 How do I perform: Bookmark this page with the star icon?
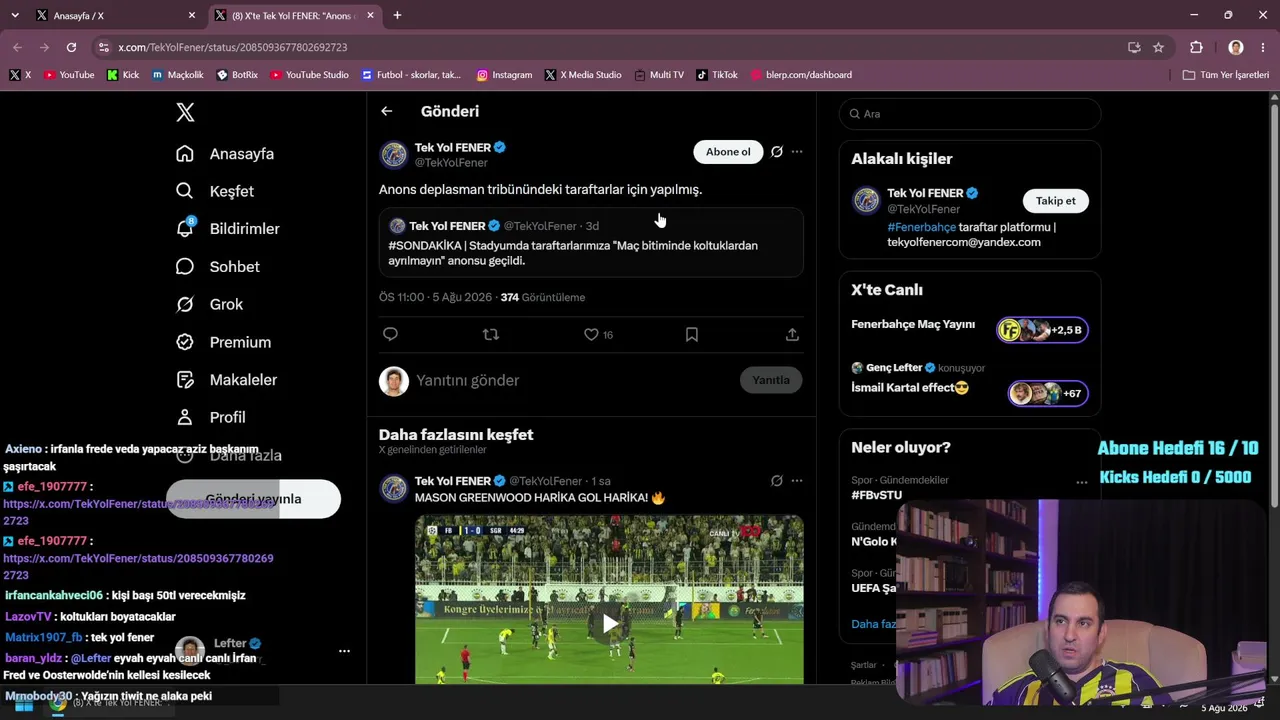pos(1158,47)
